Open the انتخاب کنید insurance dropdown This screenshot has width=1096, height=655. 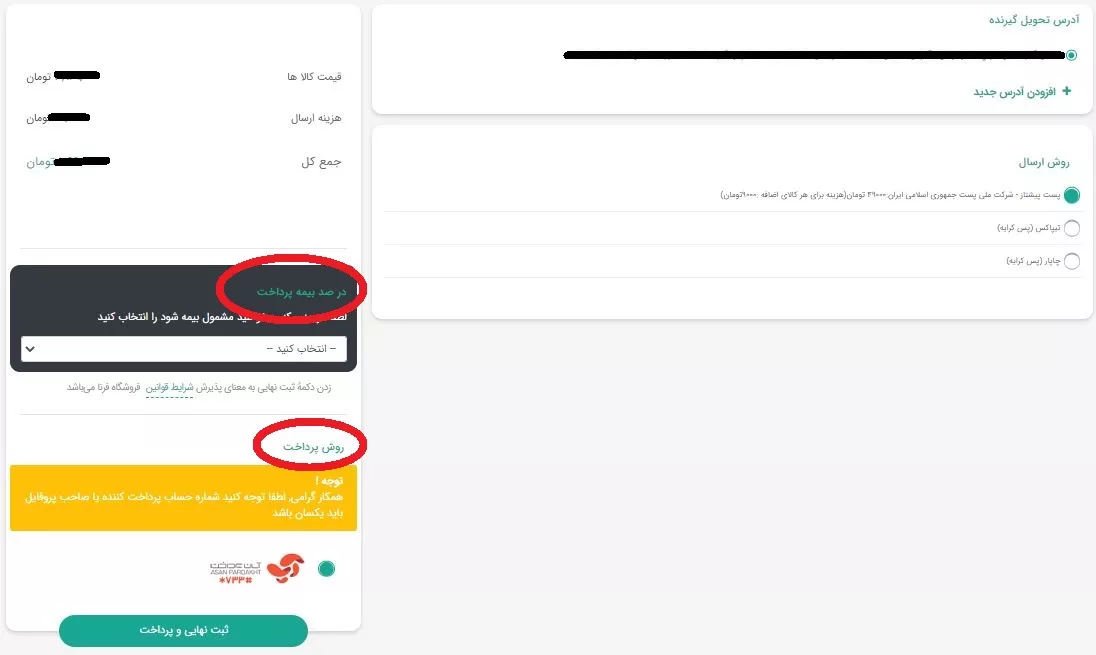pyautogui.click(x=184, y=349)
